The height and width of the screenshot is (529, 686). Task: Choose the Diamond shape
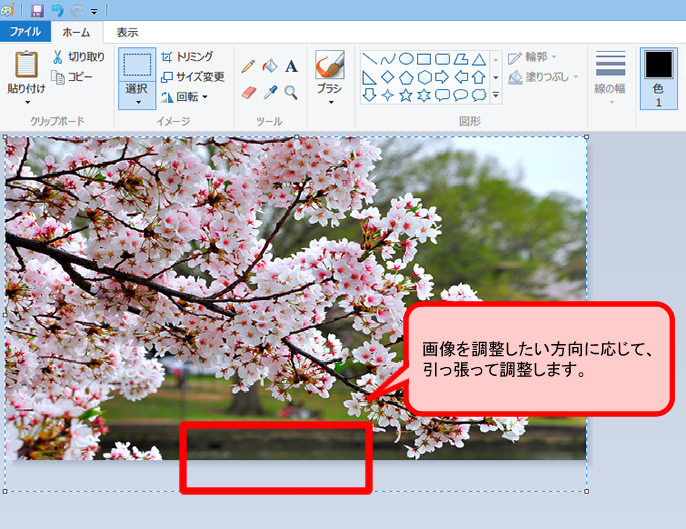point(388,77)
